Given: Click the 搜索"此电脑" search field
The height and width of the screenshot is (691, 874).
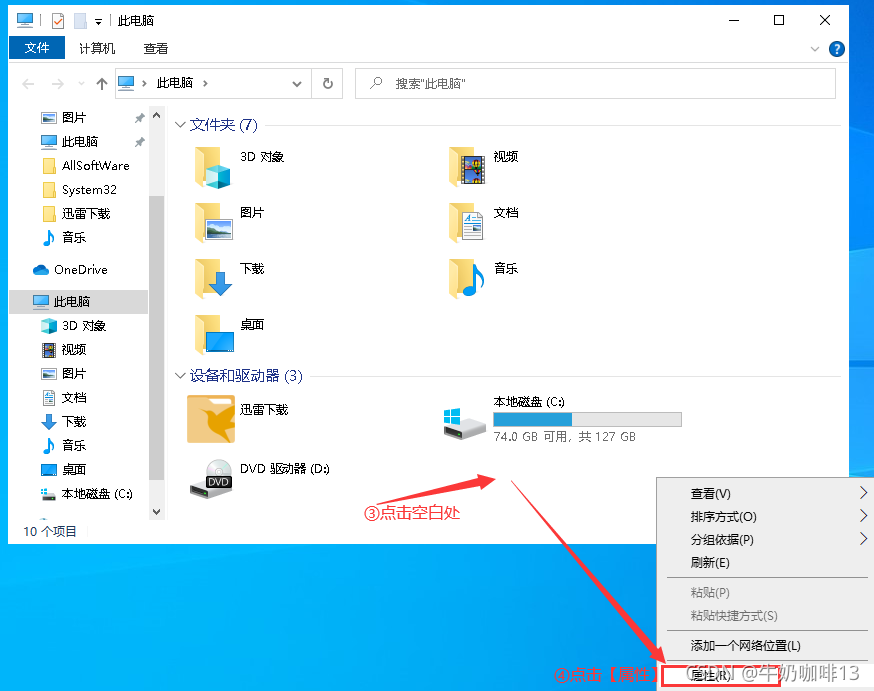Looking at the screenshot, I should pyautogui.click(x=595, y=84).
